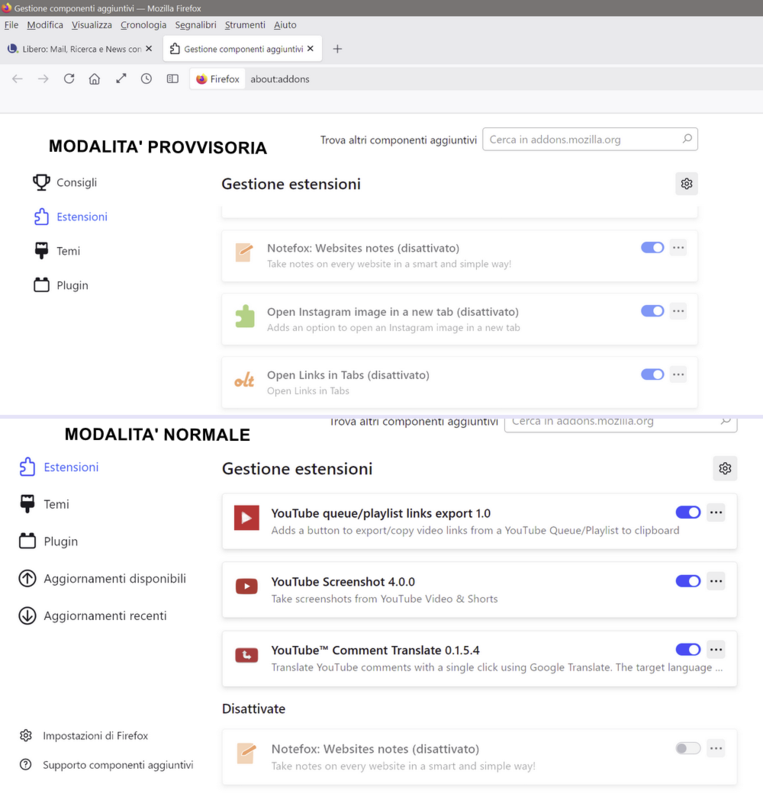Select the Gestione componenti aggiuntivi tab
Image resolution: width=763 pixels, height=800 pixels.
(x=242, y=49)
